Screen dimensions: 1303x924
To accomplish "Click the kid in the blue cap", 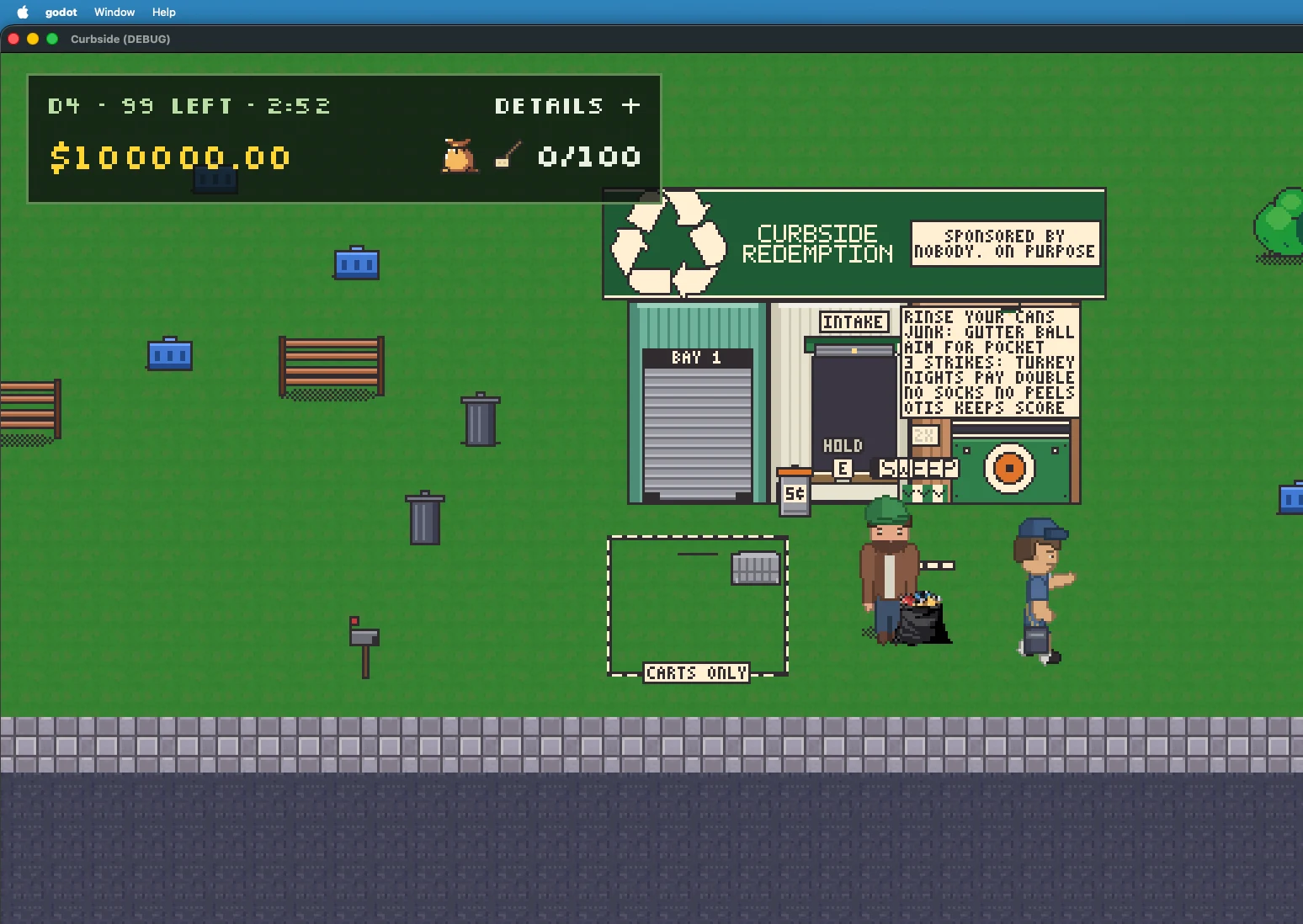I will click(x=1043, y=590).
